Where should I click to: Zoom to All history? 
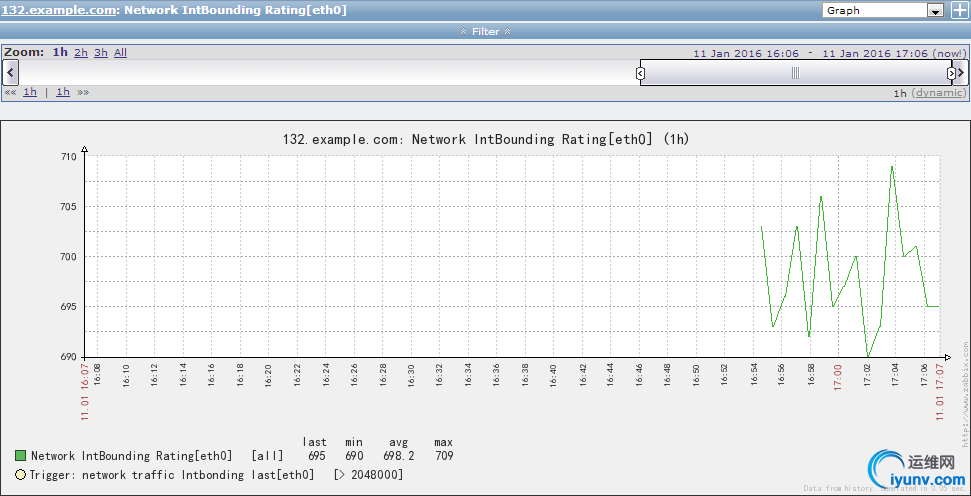point(120,53)
